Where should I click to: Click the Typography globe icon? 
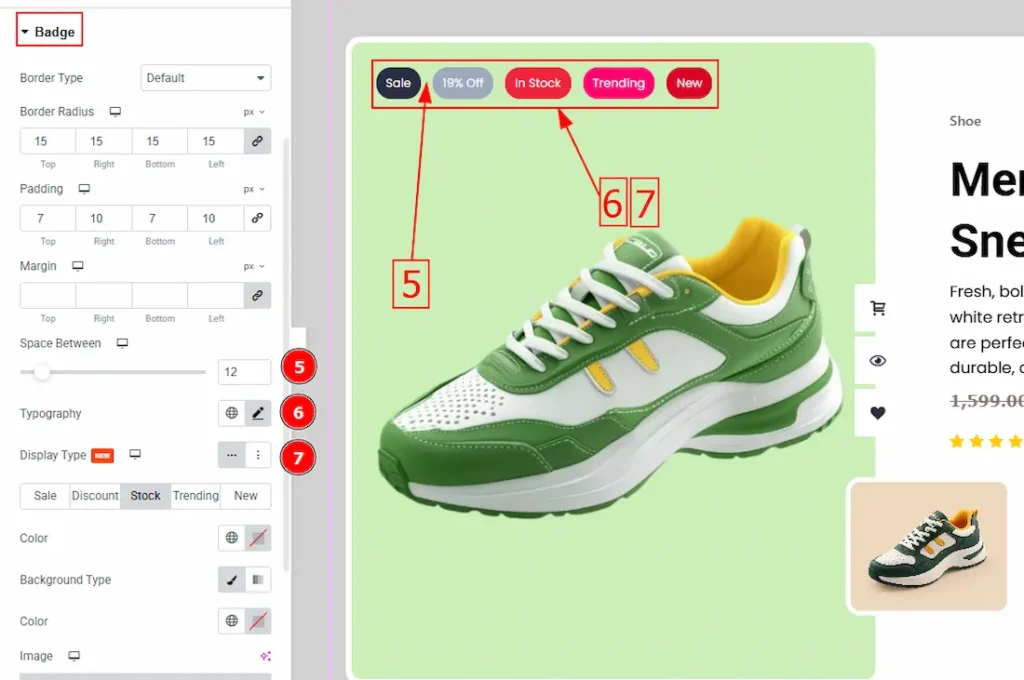(x=232, y=413)
